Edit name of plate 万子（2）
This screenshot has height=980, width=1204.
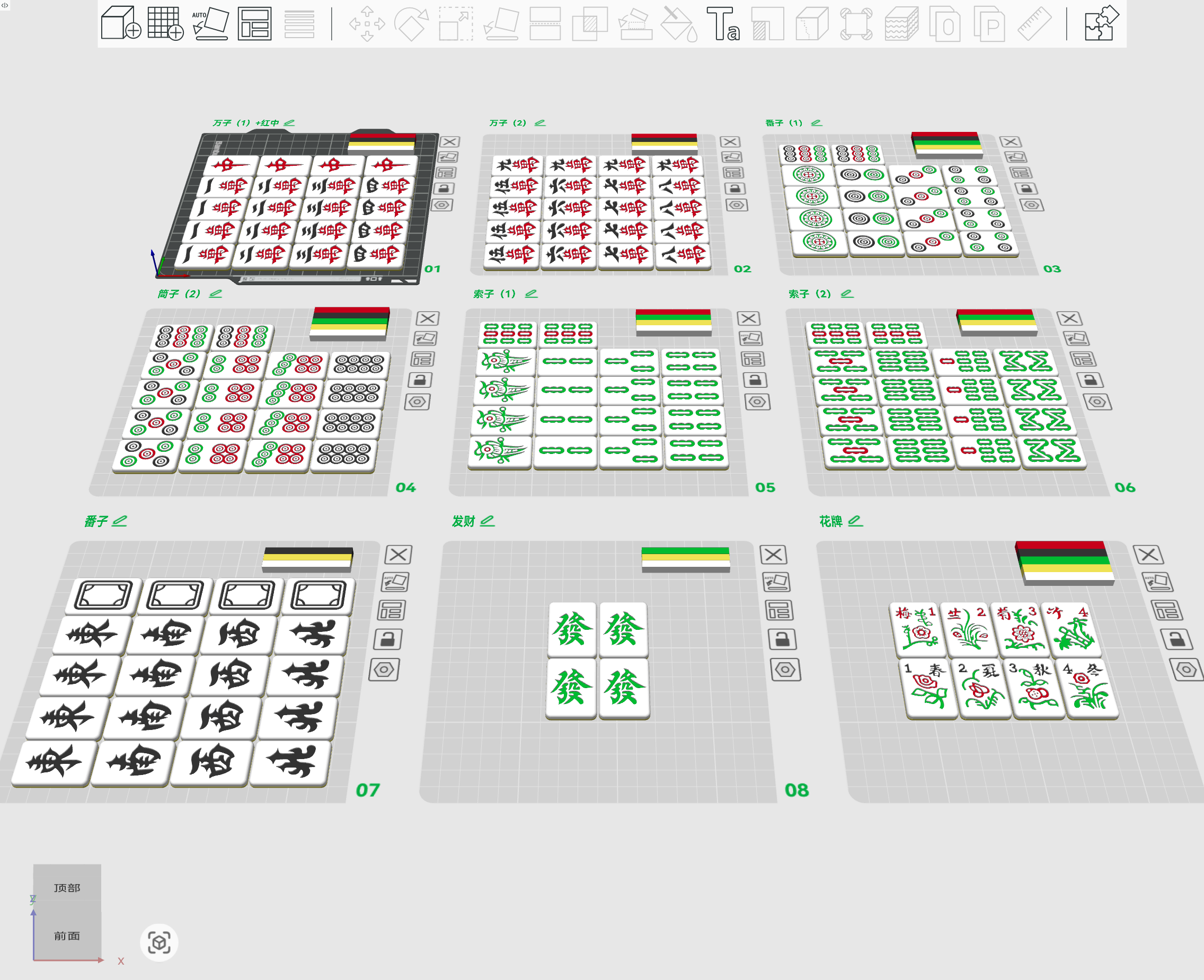tap(540, 122)
